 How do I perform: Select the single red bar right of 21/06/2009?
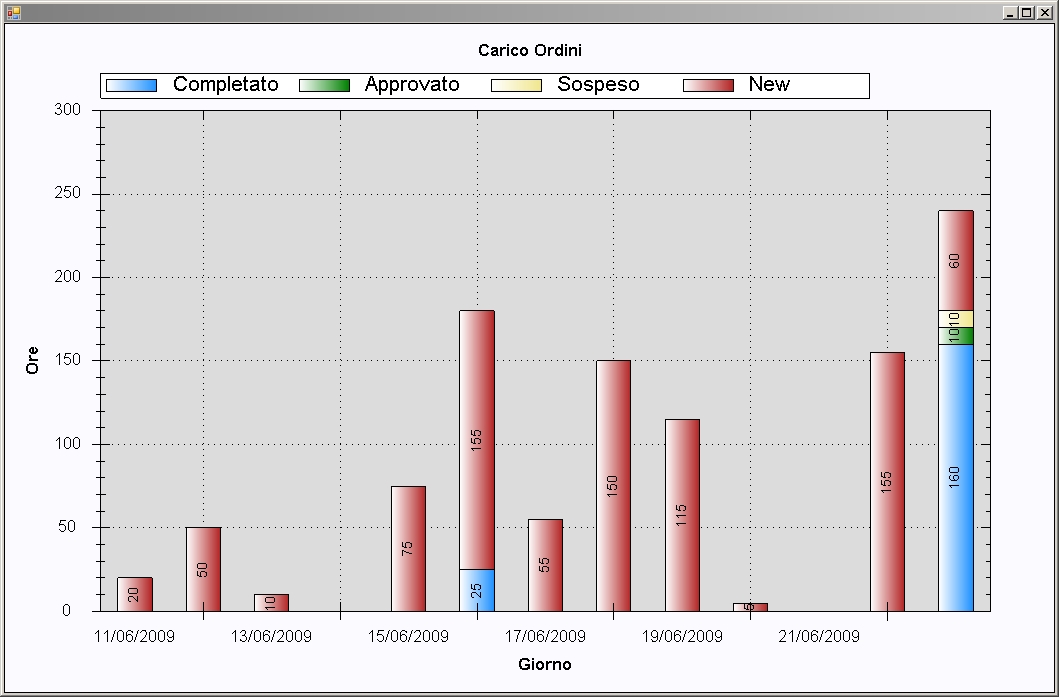[x=887, y=482]
